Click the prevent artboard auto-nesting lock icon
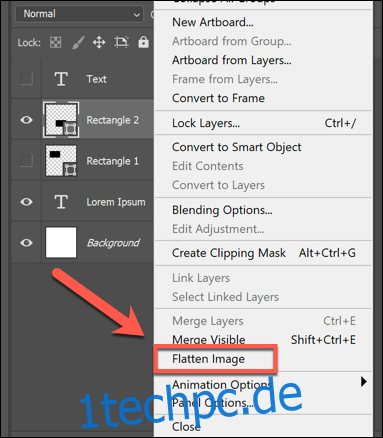The width and height of the screenshot is (383, 438). (x=121, y=42)
